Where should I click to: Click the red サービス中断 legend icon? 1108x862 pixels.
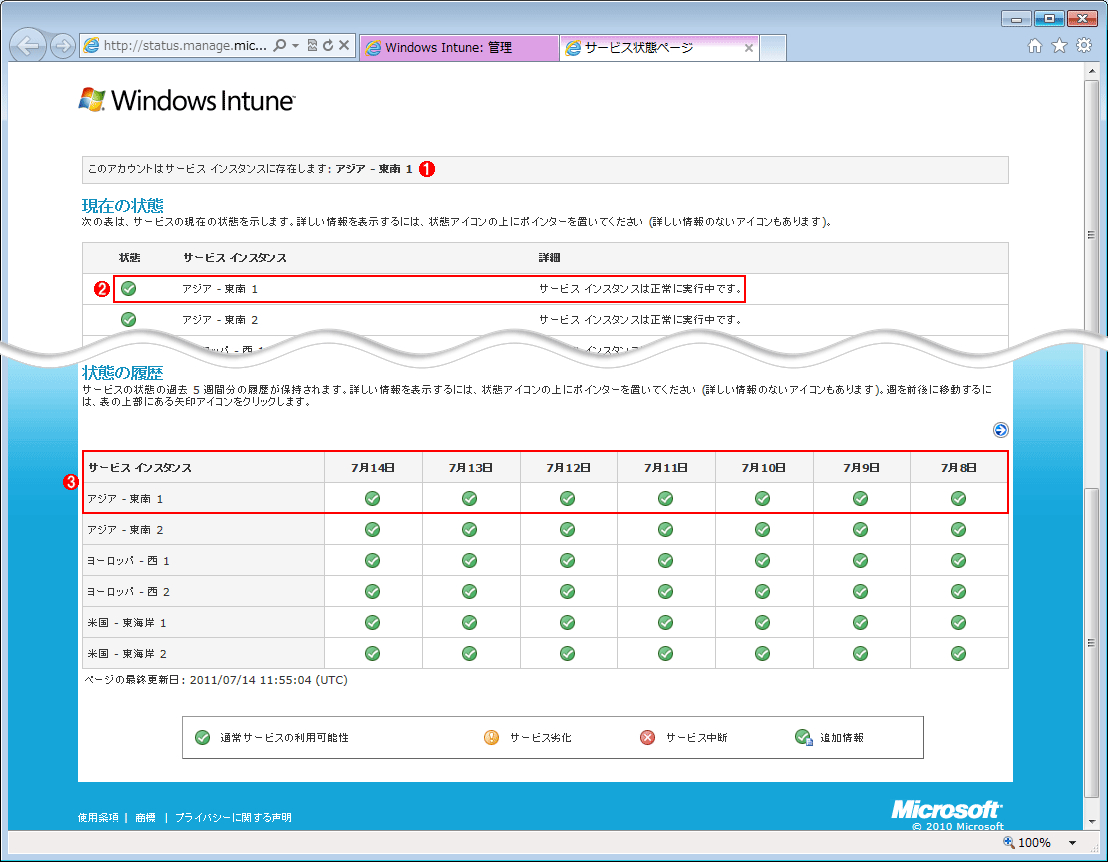[x=647, y=738]
